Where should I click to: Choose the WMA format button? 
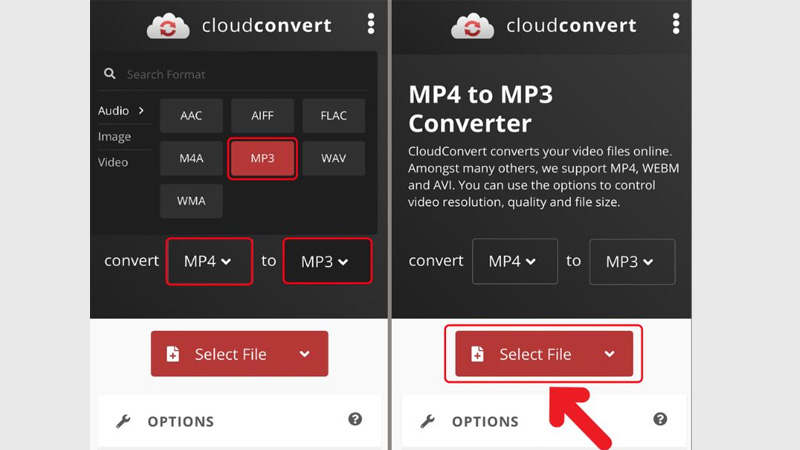[191, 201]
